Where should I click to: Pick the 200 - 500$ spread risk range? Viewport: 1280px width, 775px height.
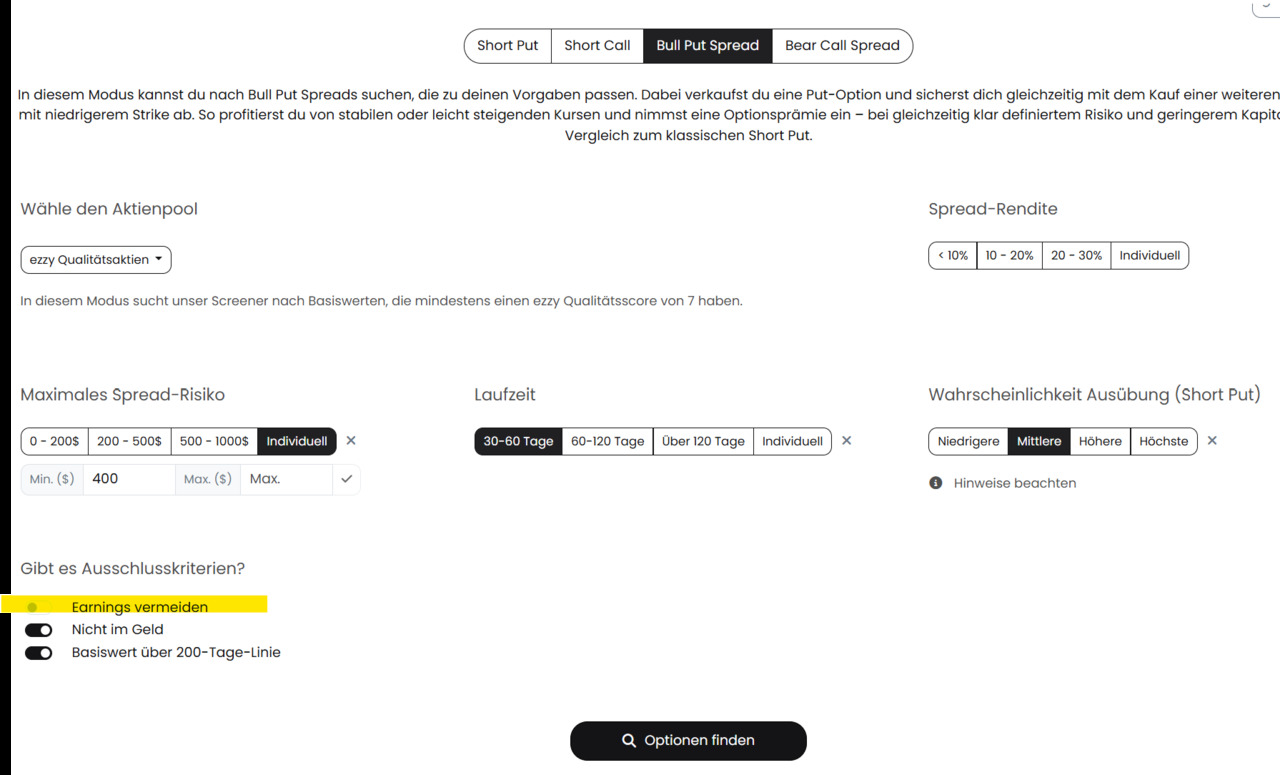click(x=130, y=441)
